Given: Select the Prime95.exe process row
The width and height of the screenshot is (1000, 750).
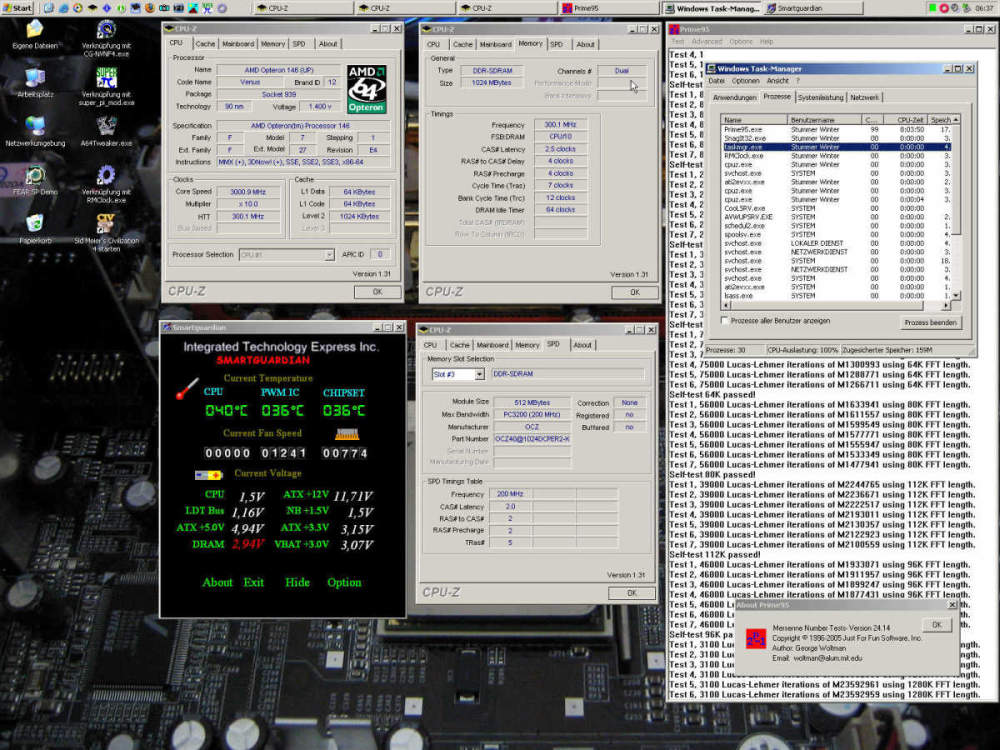Looking at the screenshot, I should pos(837,129).
